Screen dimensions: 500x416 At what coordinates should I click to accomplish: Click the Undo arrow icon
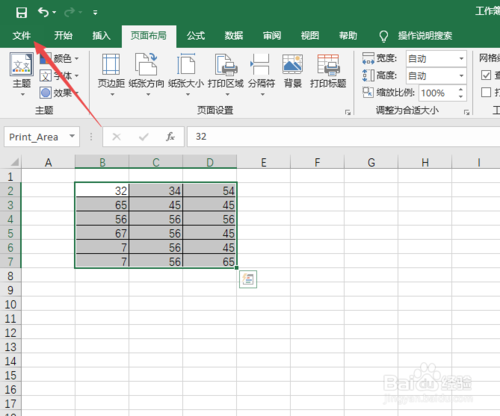(43, 12)
